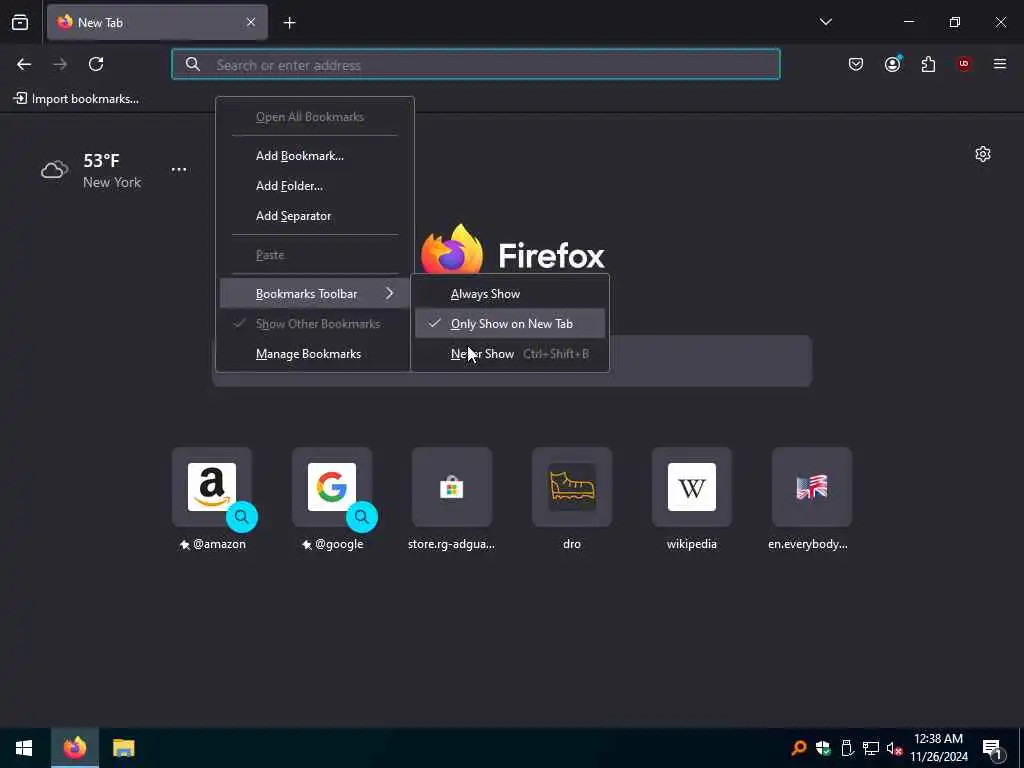Open the Firefox account icon
The height and width of the screenshot is (768, 1024).
pos(892,64)
